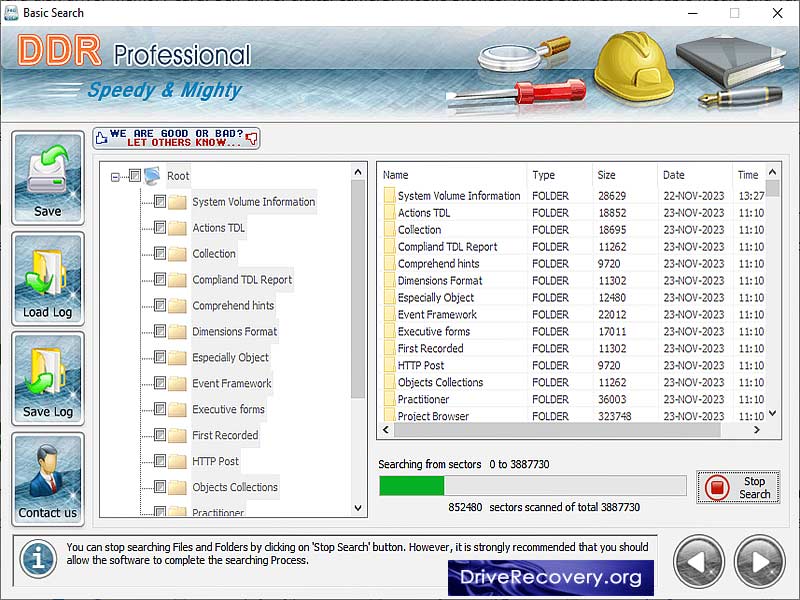Image resolution: width=800 pixels, height=600 pixels.
Task: Click file list scroll down arrow
Action: click(772, 413)
